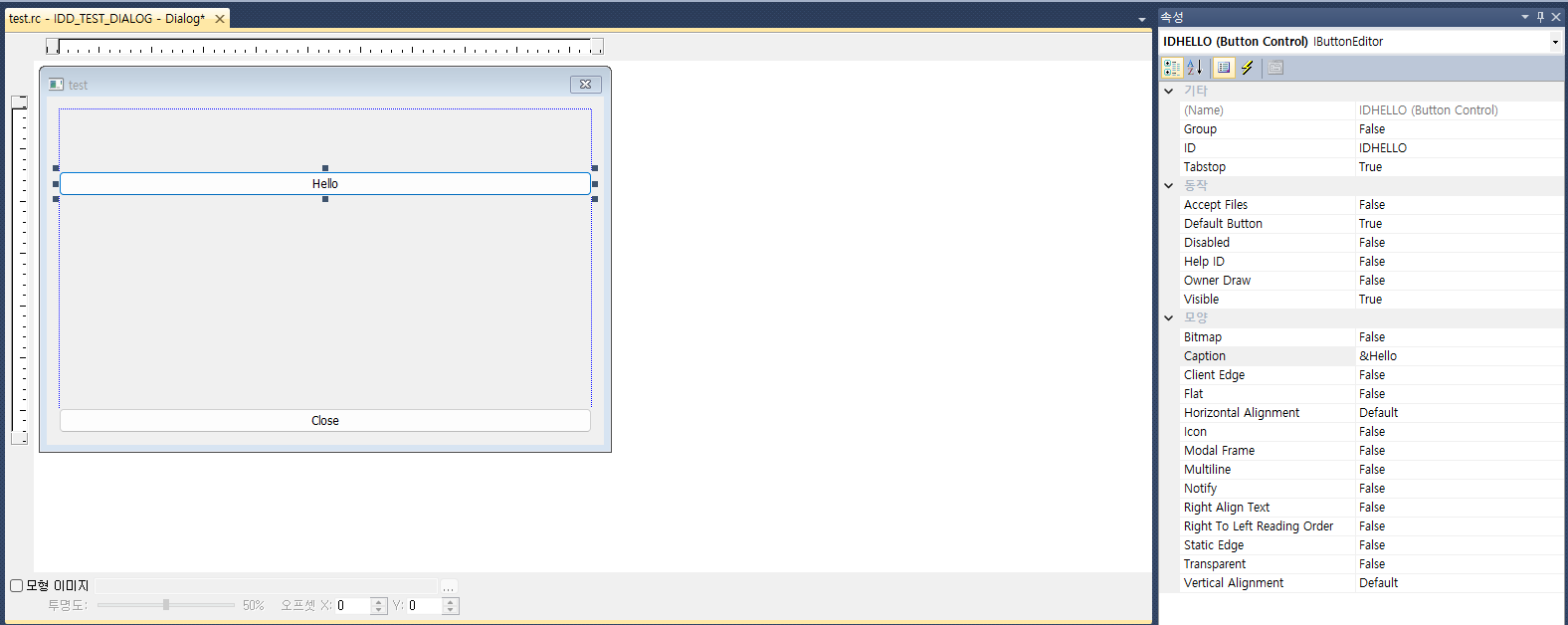
Task: Select the Client Edge property
Action: 1371,375
